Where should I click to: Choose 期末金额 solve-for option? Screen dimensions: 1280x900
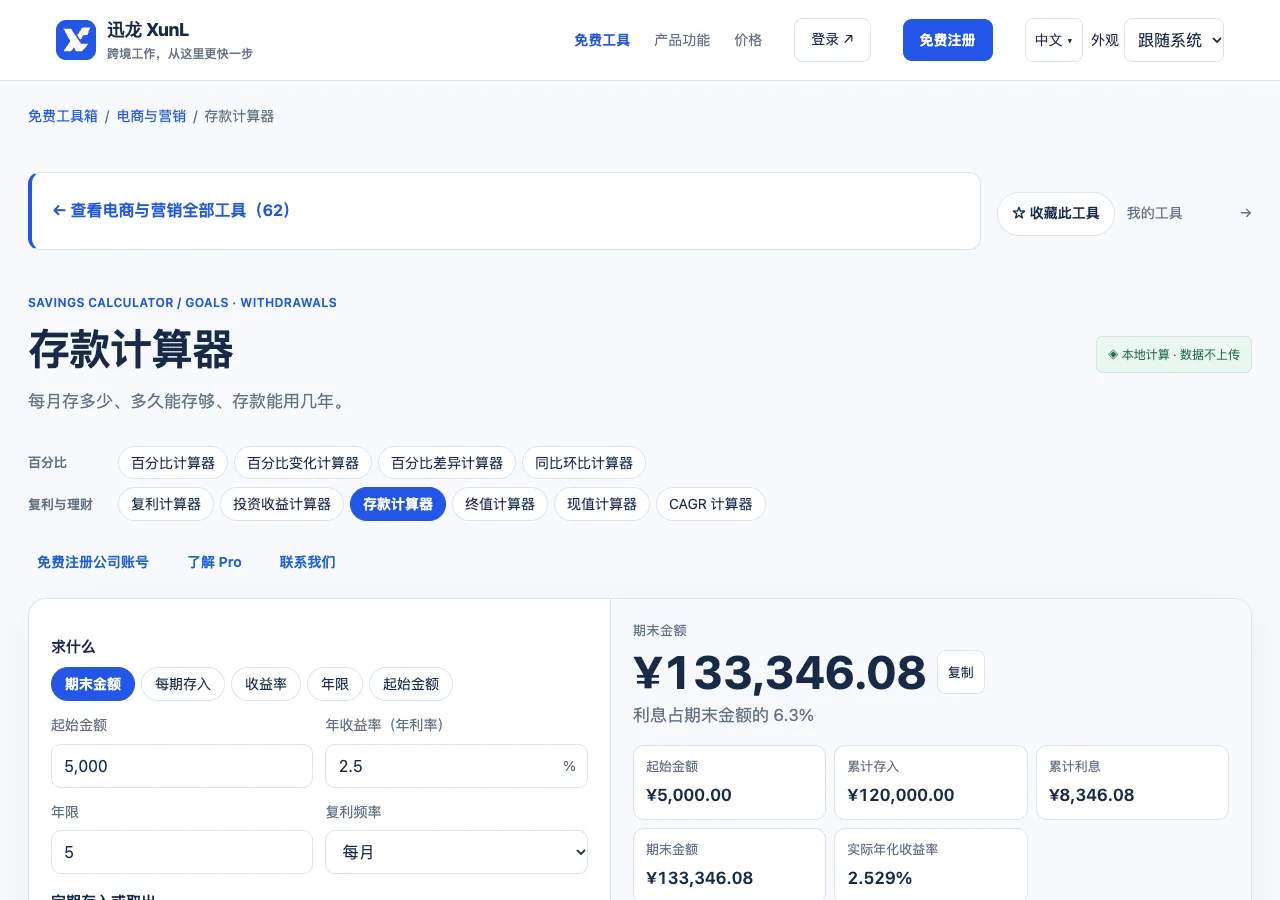pos(93,684)
